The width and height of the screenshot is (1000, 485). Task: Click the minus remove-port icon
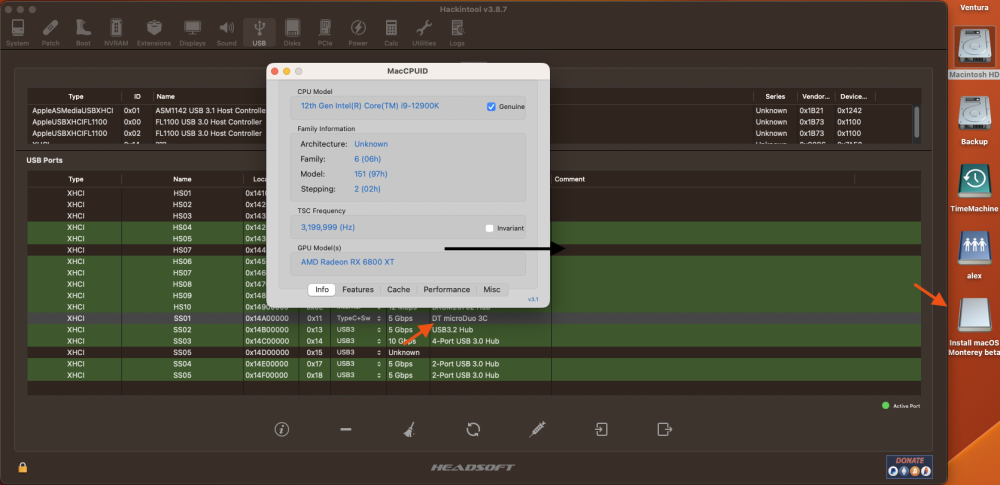pyautogui.click(x=346, y=429)
